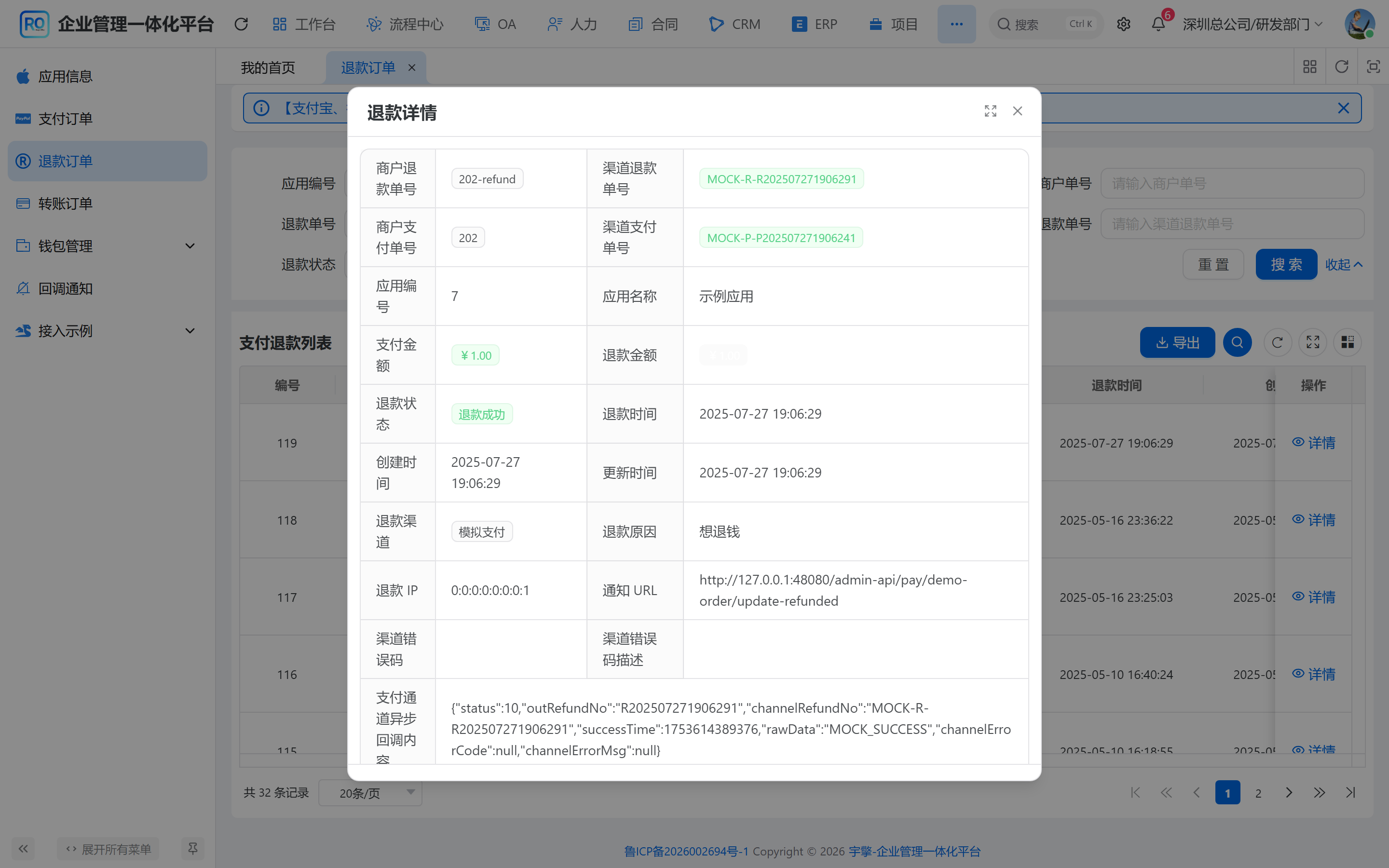Open the 流程中心 menu
This screenshot has width=1389, height=868.
tap(405, 24)
